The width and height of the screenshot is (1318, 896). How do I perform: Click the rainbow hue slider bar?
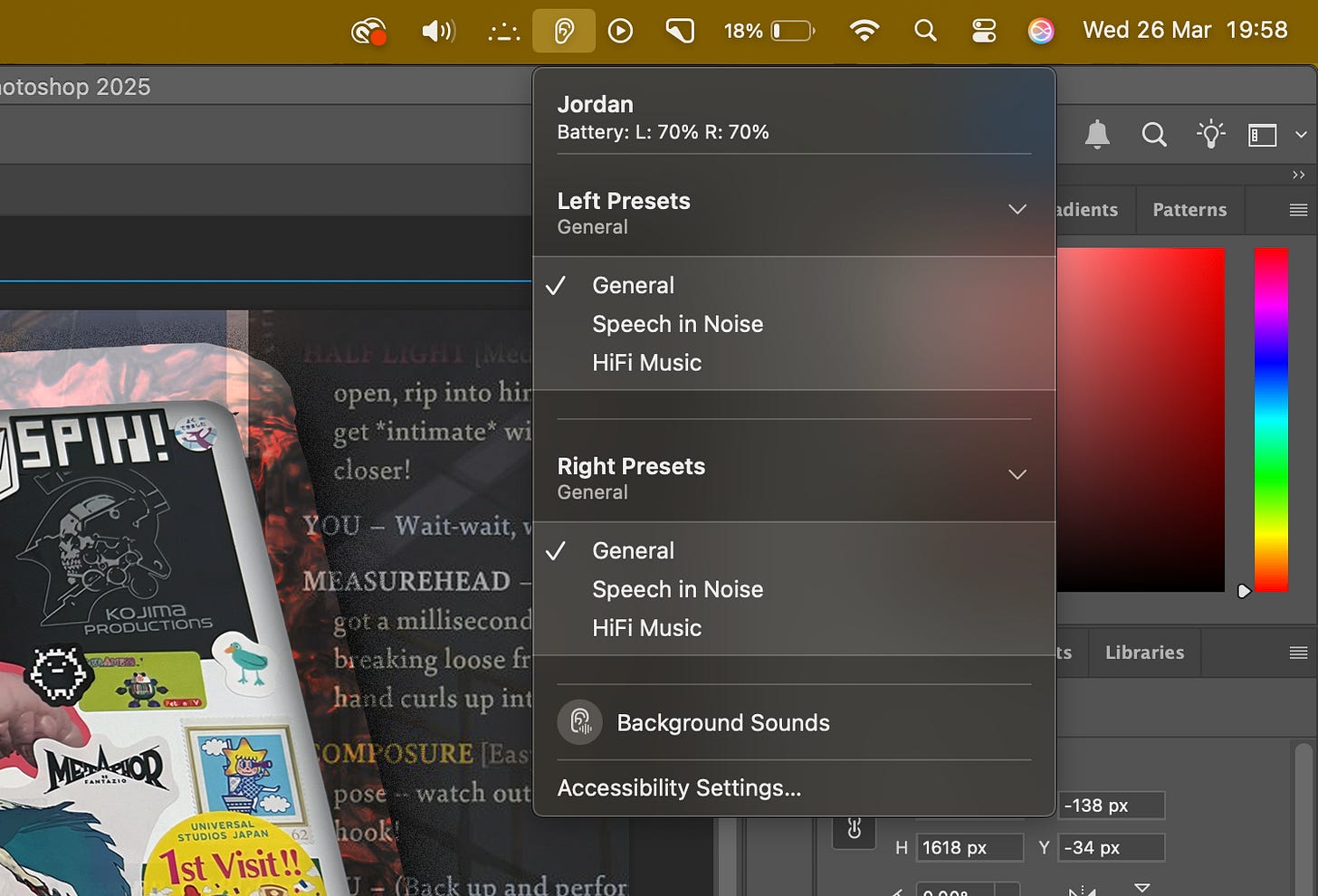1271,419
